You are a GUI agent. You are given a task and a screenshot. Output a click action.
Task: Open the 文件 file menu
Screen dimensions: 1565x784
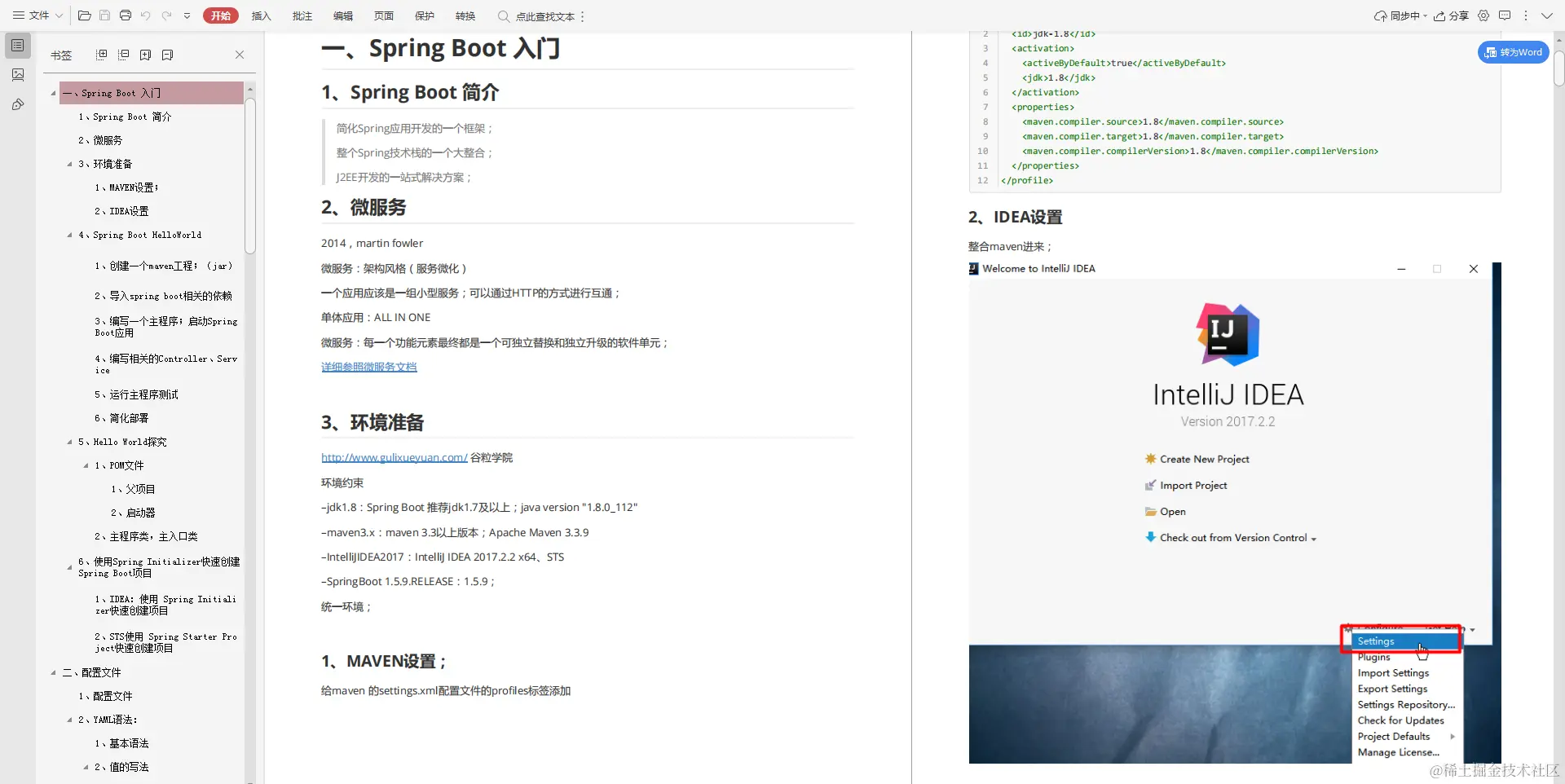[39, 15]
